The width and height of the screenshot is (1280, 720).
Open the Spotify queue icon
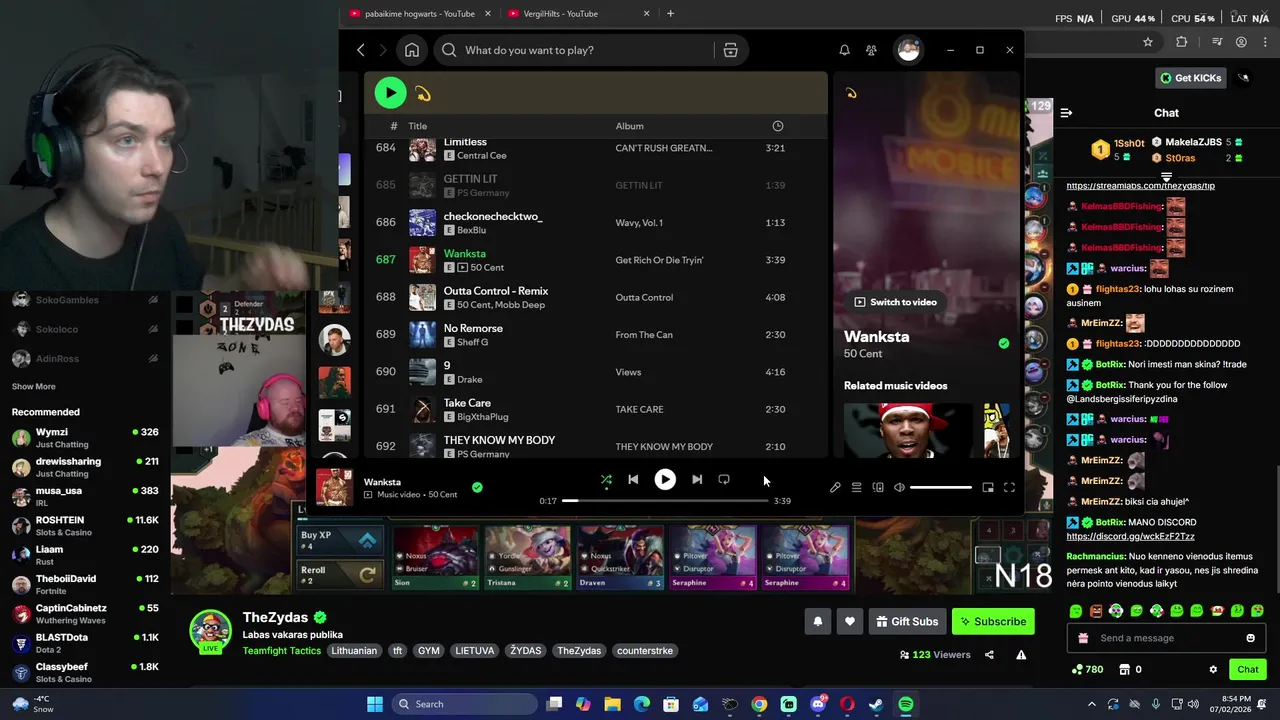(x=856, y=487)
